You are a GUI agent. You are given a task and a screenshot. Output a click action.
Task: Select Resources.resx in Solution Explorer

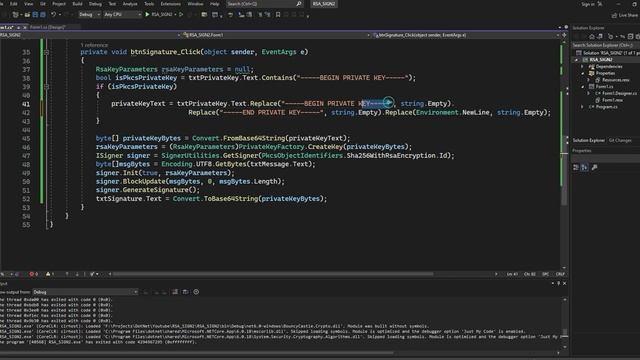coord(616,80)
